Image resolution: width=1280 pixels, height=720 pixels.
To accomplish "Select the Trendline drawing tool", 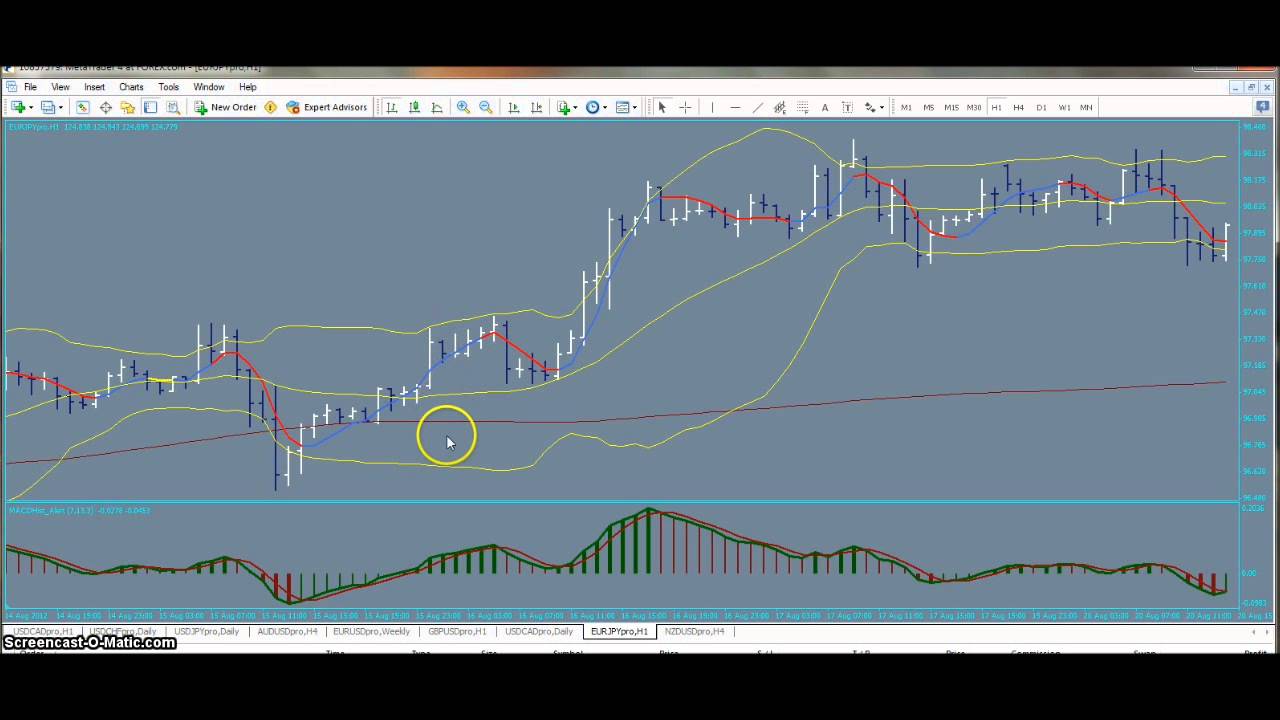I will tap(757, 107).
